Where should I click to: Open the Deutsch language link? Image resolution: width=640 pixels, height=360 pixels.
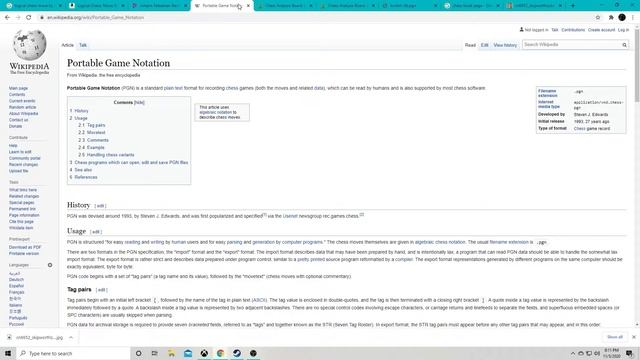click(16, 280)
